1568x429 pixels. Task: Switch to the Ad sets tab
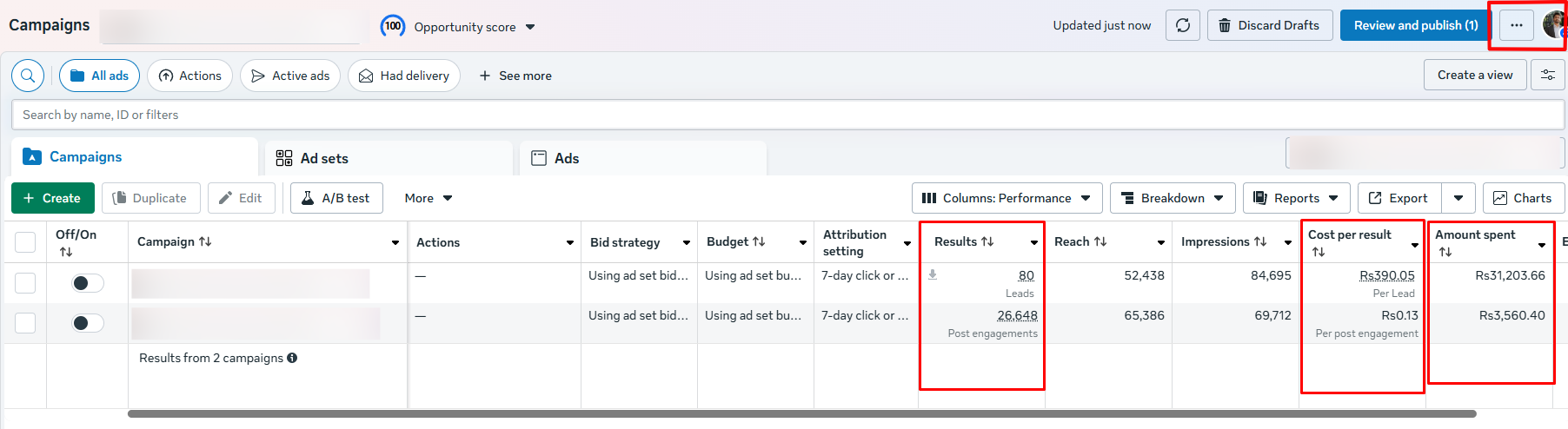point(388,158)
